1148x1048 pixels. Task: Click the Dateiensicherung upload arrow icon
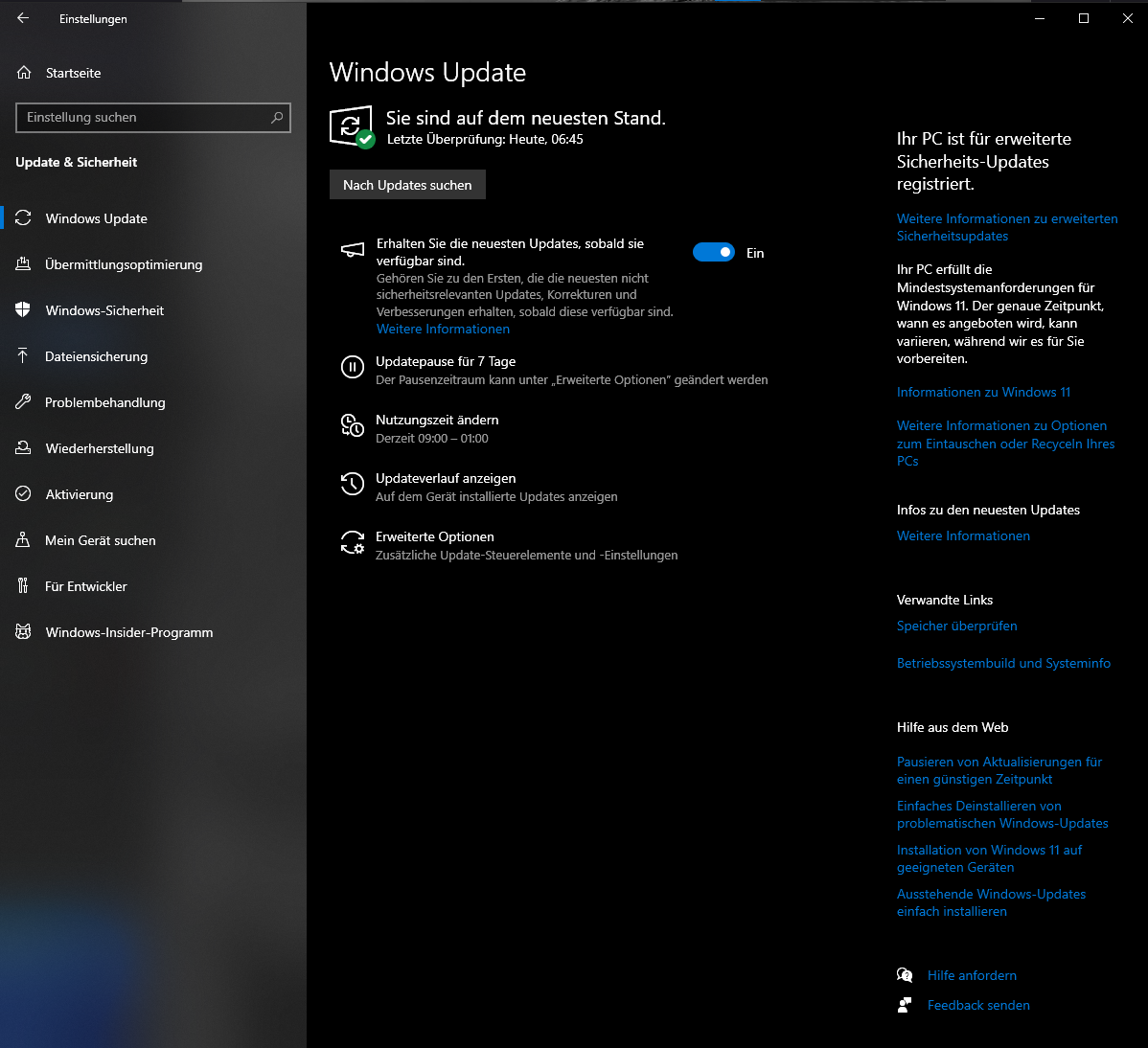[x=23, y=355]
